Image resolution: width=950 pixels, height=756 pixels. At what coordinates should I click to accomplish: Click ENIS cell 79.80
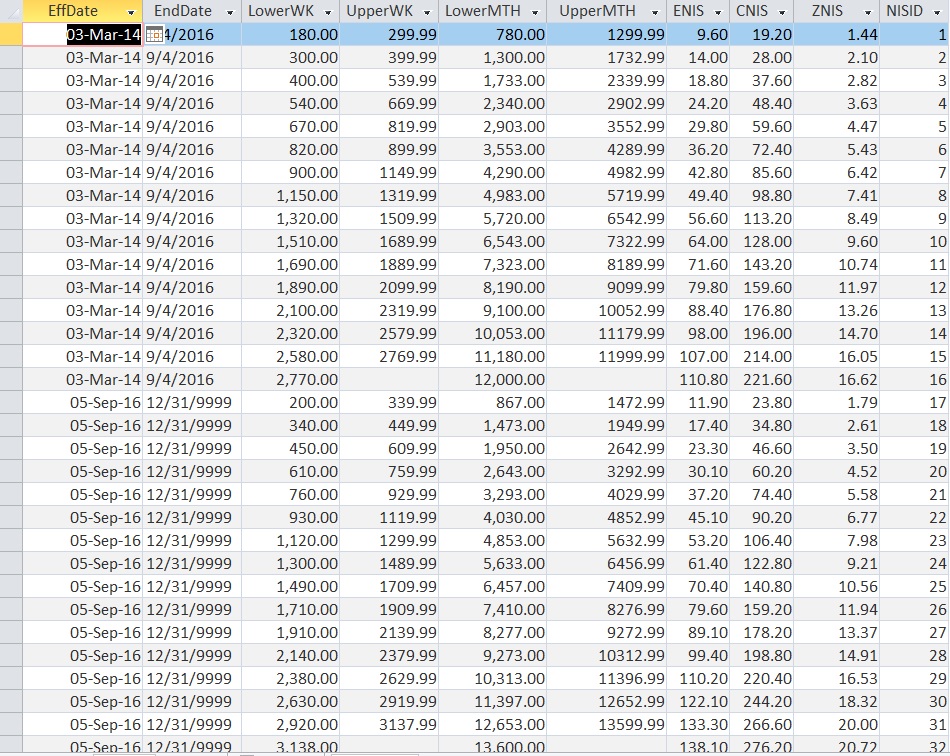pos(699,288)
